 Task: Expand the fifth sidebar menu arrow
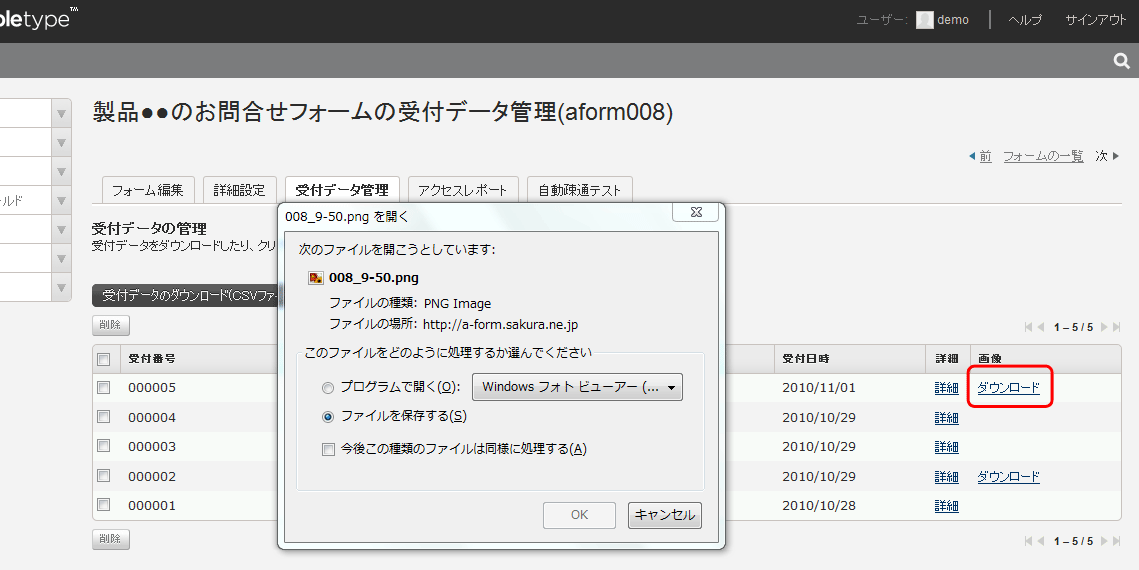[x=62, y=230]
